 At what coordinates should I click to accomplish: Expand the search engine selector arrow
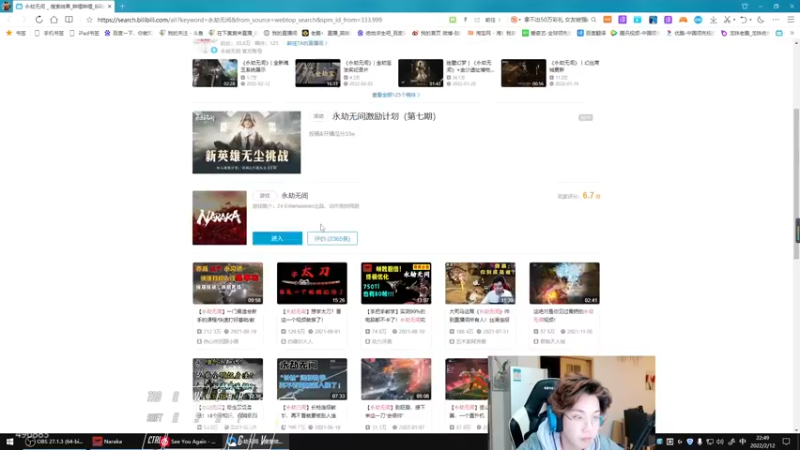point(519,20)
